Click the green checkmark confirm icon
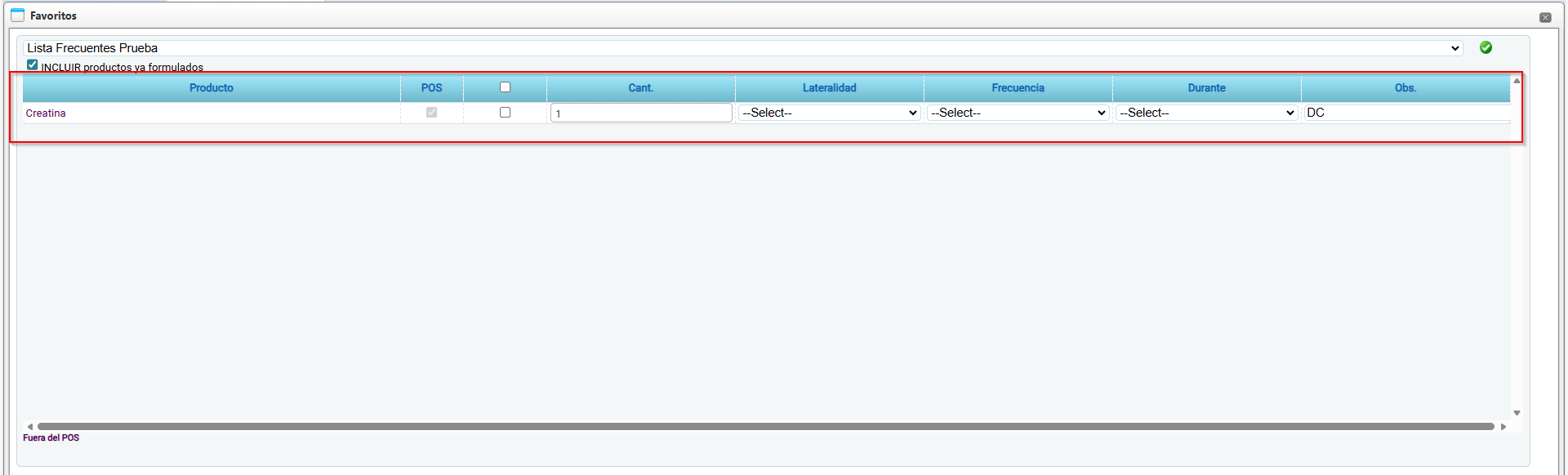 (1486, 47)
